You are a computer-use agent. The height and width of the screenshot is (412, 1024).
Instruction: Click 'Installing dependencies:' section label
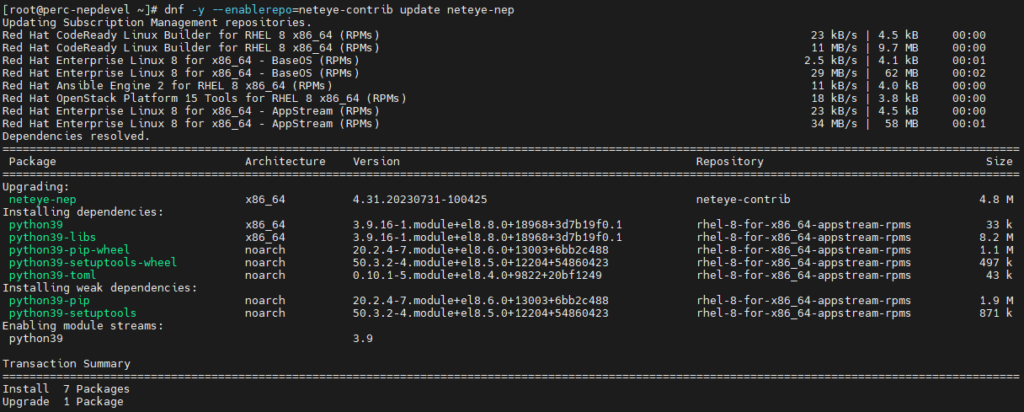click(83, 212)
